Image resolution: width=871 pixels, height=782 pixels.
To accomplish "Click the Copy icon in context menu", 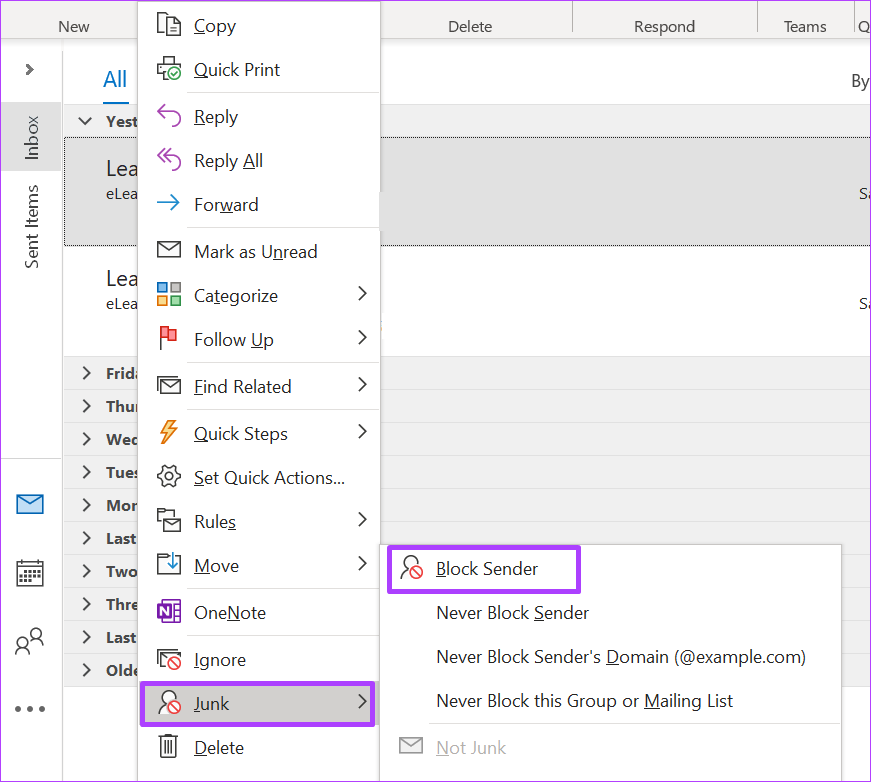I will 168,24.
